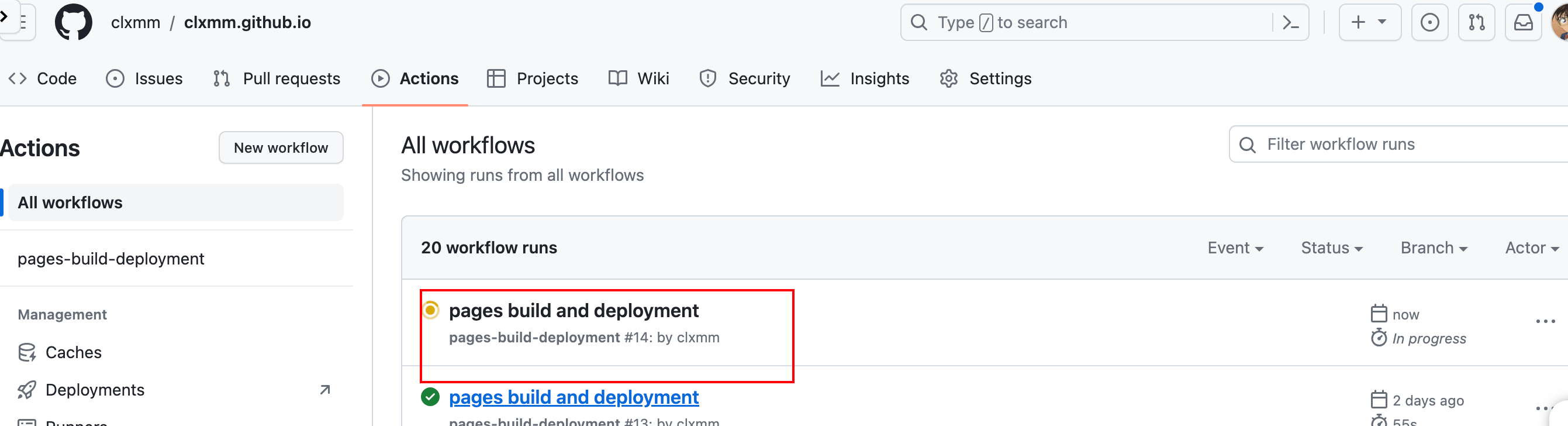The width and height of the screenshot is (1568, 426).
Task: Click the New workflow button
Action: [x=281, y=147]
